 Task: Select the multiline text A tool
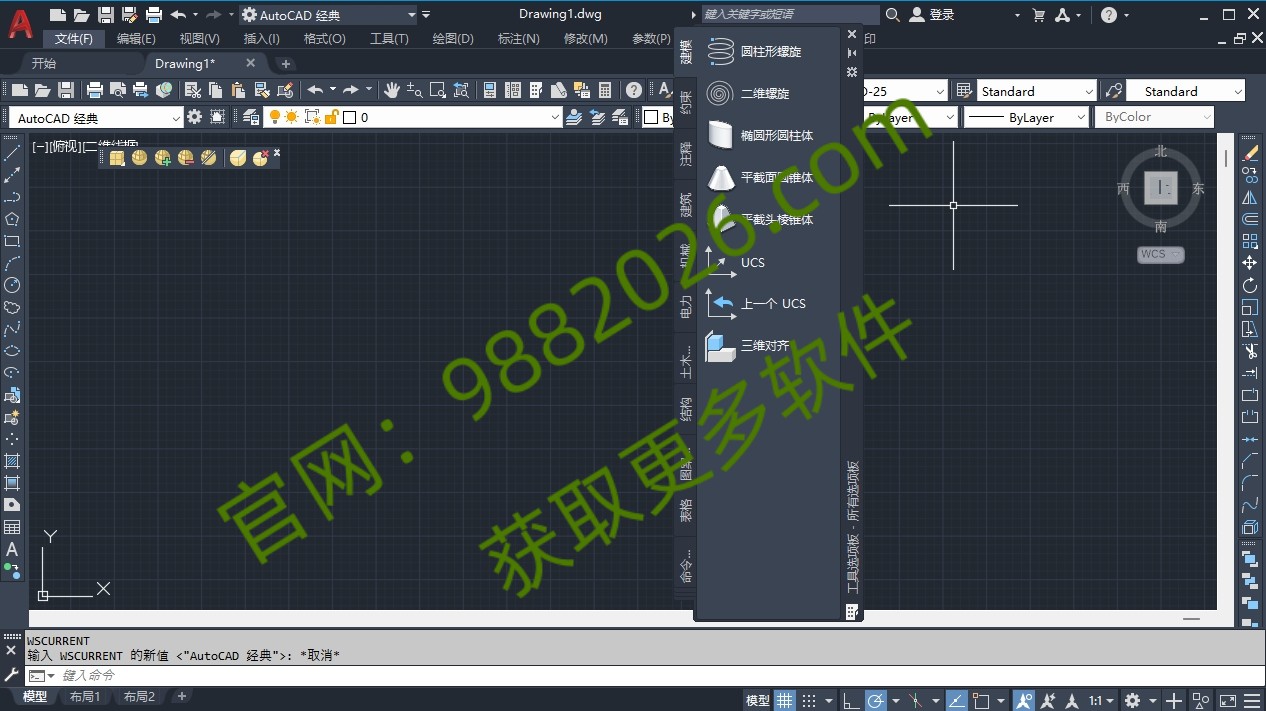click(x=12, y=549)
